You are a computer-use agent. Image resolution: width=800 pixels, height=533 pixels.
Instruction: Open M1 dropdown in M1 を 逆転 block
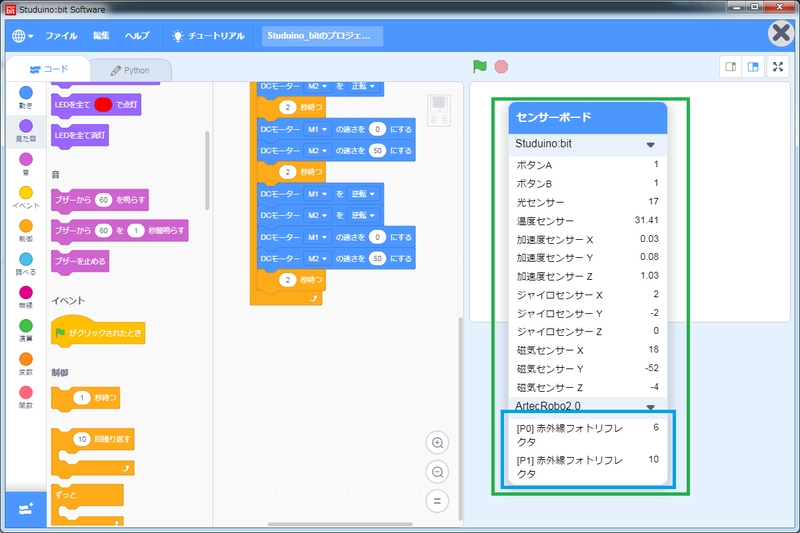317,194
